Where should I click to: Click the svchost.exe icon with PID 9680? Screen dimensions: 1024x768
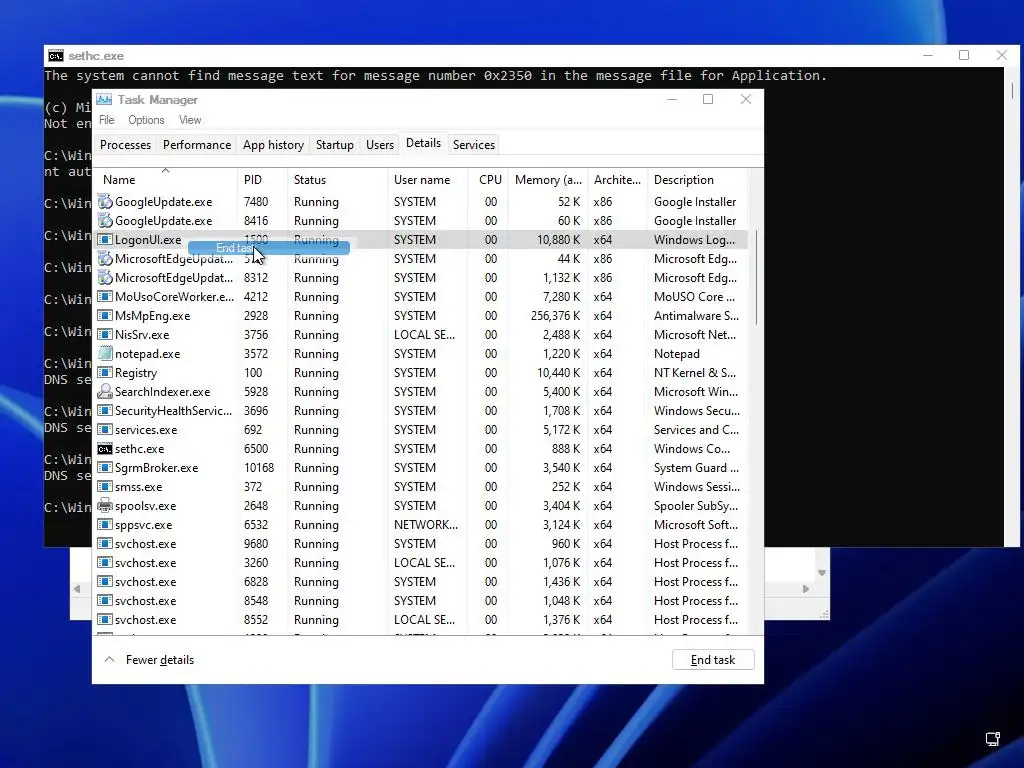(104, 543)
